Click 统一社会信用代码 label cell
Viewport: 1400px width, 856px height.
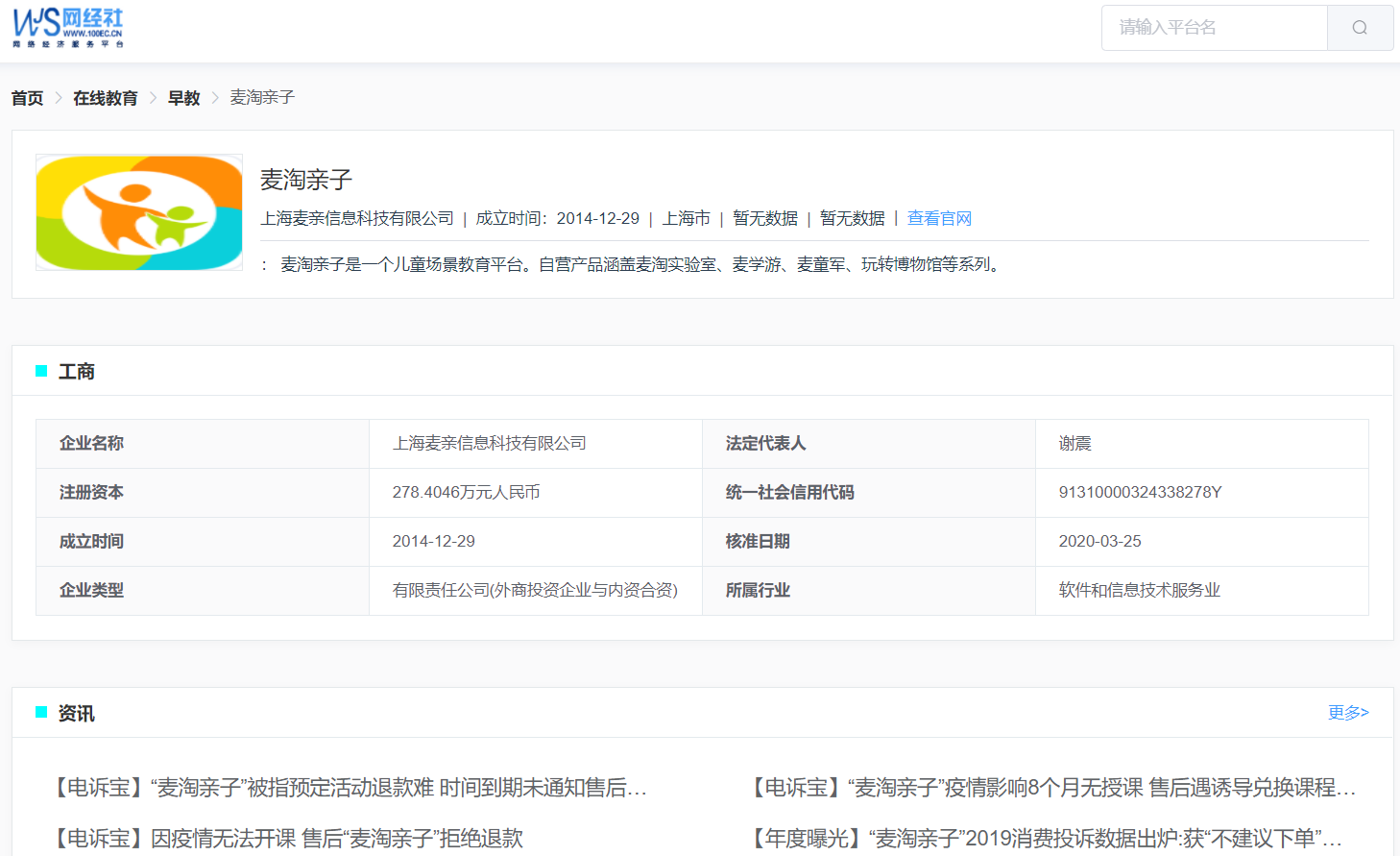pos(869,493)
